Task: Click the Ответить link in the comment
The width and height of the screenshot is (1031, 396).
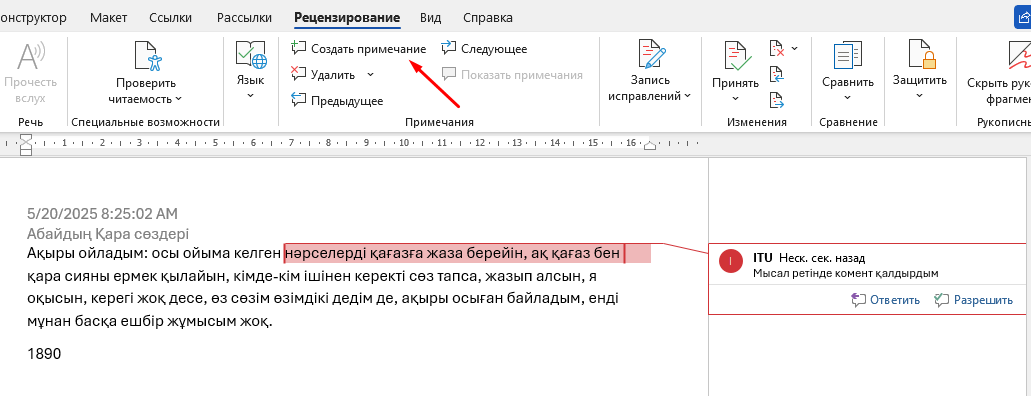Action: pos(886,300)
